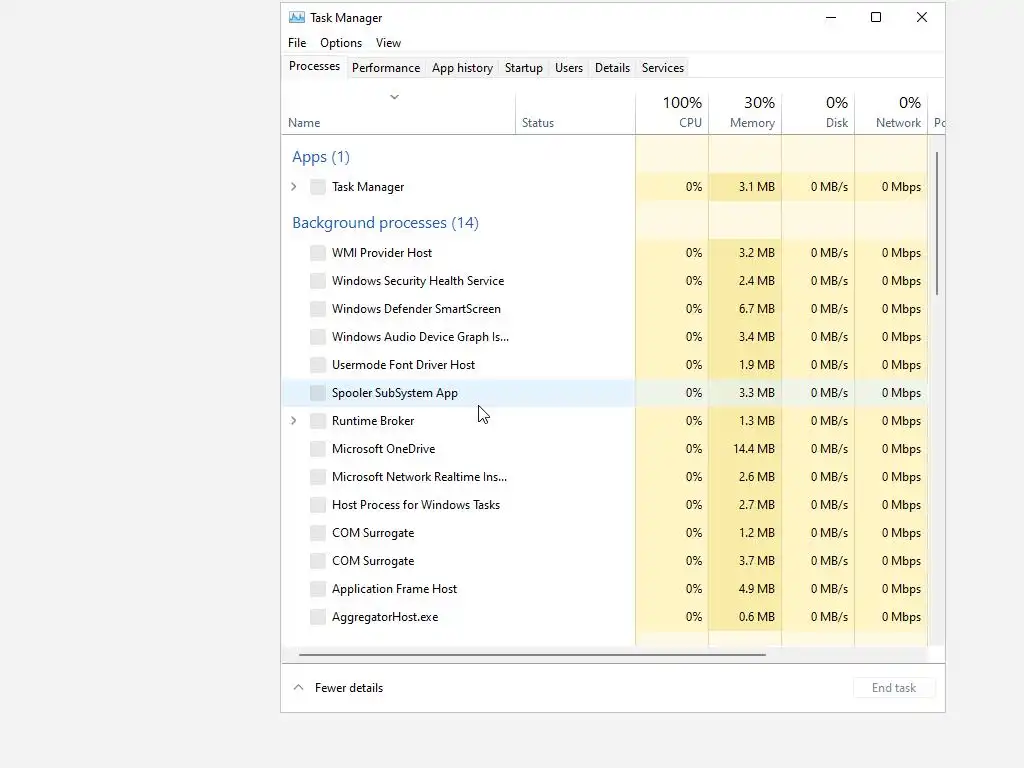1024x768 pixels.
Task: Open the View menu
Action: pyautogui.click(x=388, y=42)
